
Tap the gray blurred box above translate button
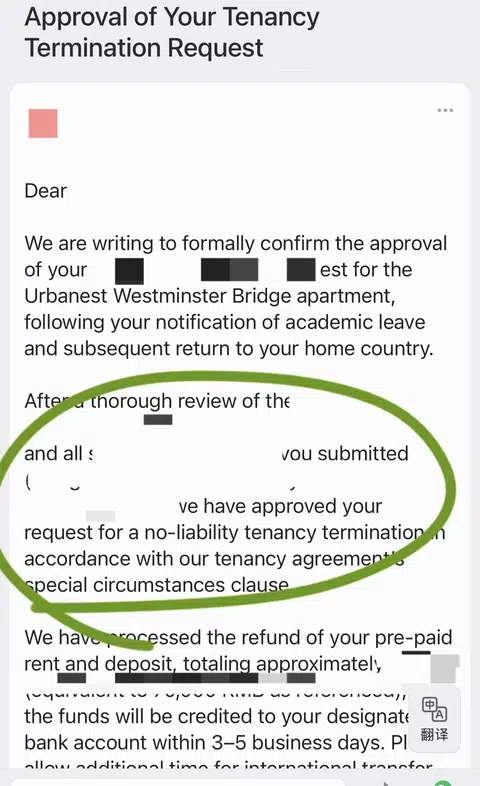445,669
